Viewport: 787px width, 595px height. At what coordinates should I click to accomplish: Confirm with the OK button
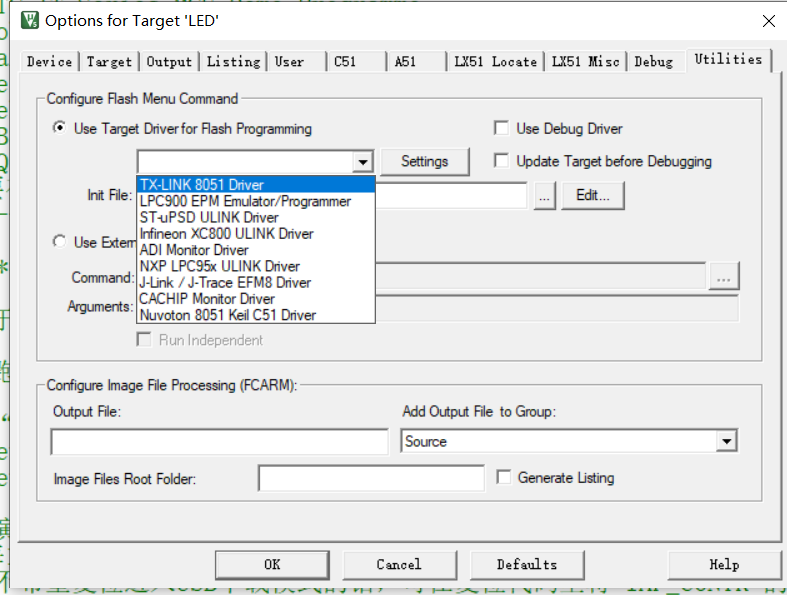coord(273,565)
